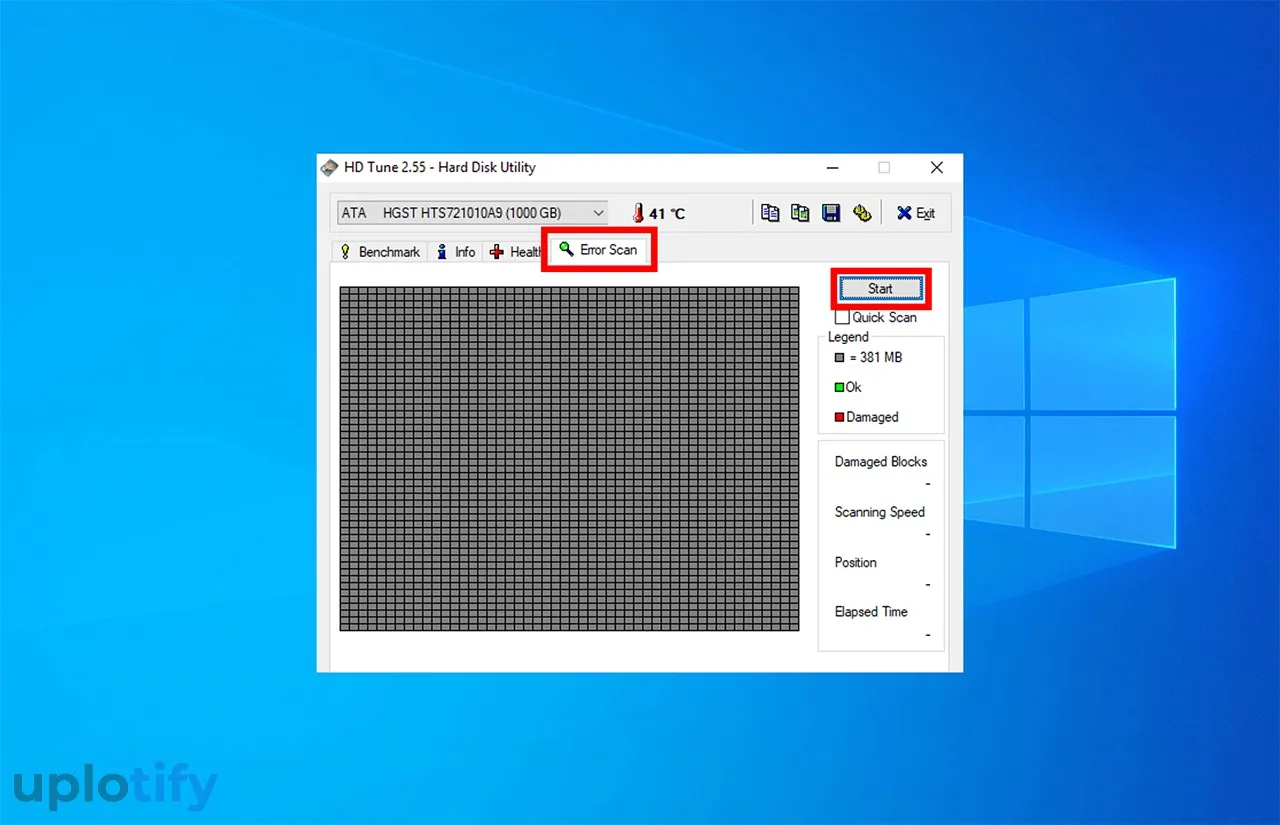1280x825 pixels.
Task: Click the Scanning Speed label
Action: (x=880, y=512)
